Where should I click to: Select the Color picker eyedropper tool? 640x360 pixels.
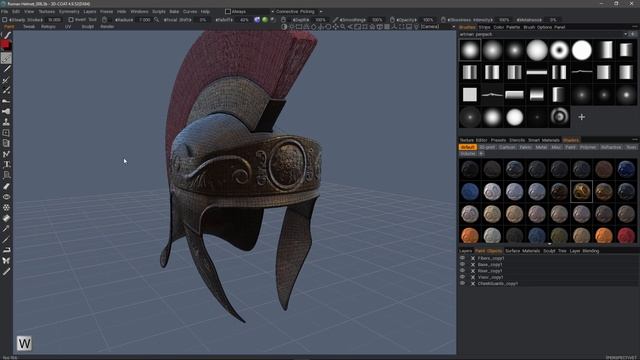(6, 228)
